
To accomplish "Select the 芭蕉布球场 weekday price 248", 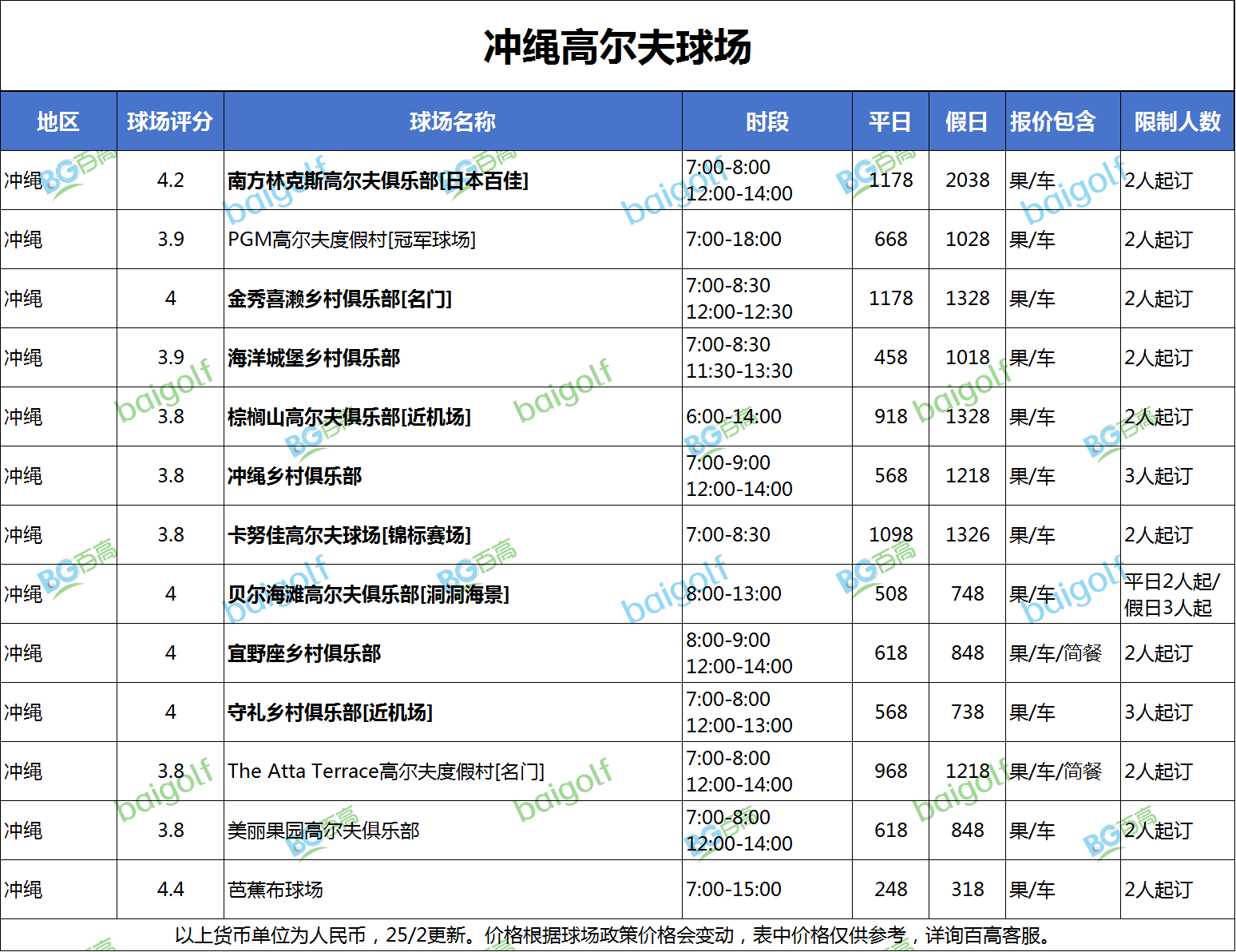I will (890, 890).
